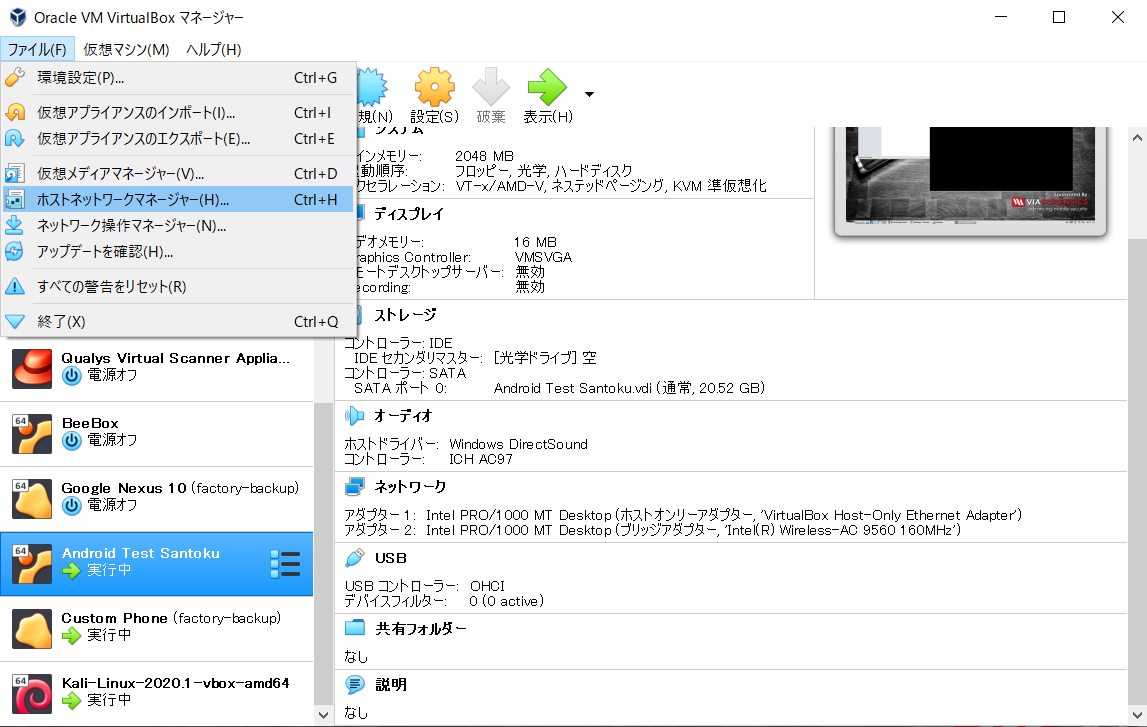Click the right details scrollbar
1147x727 pixels.
coord(1138,400)
